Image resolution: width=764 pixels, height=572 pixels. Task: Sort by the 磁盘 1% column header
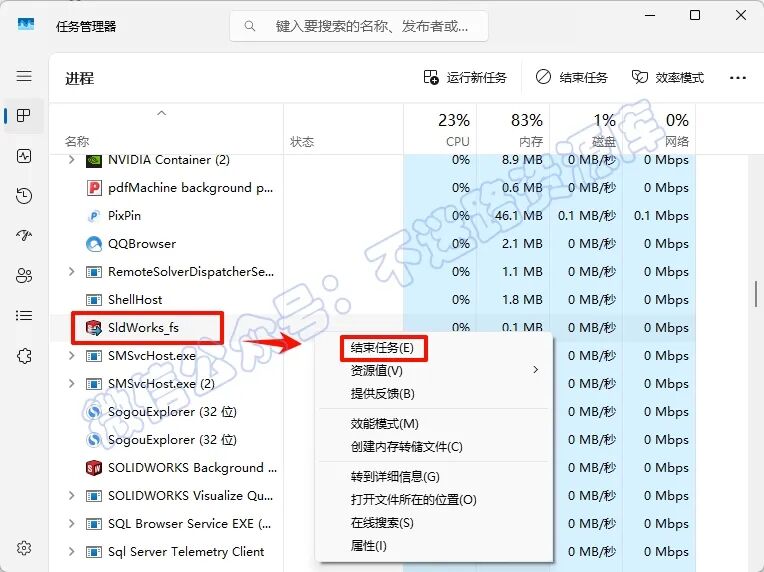[586, 129]
